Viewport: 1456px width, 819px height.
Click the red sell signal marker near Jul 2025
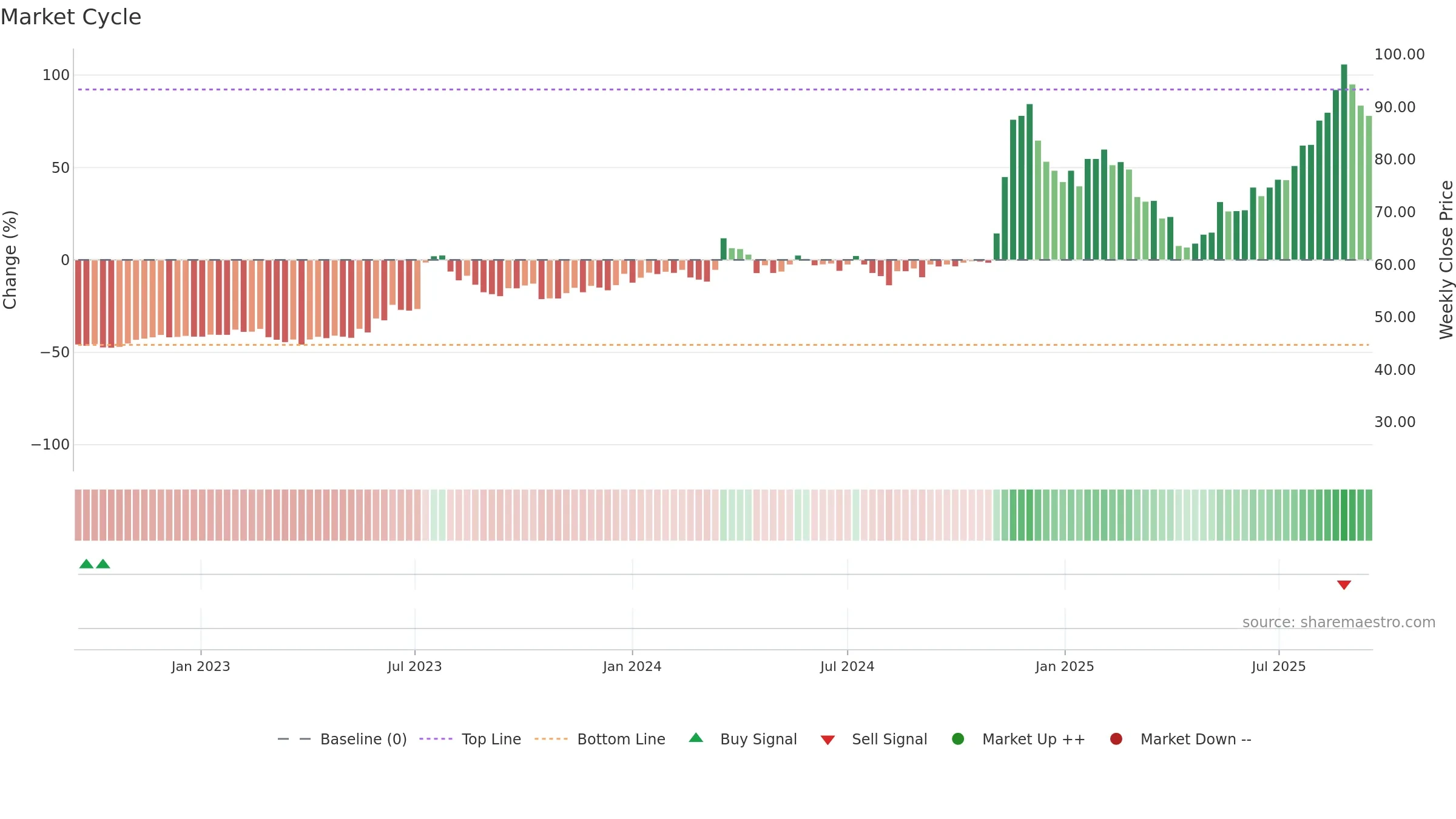tap(1344, 585)
